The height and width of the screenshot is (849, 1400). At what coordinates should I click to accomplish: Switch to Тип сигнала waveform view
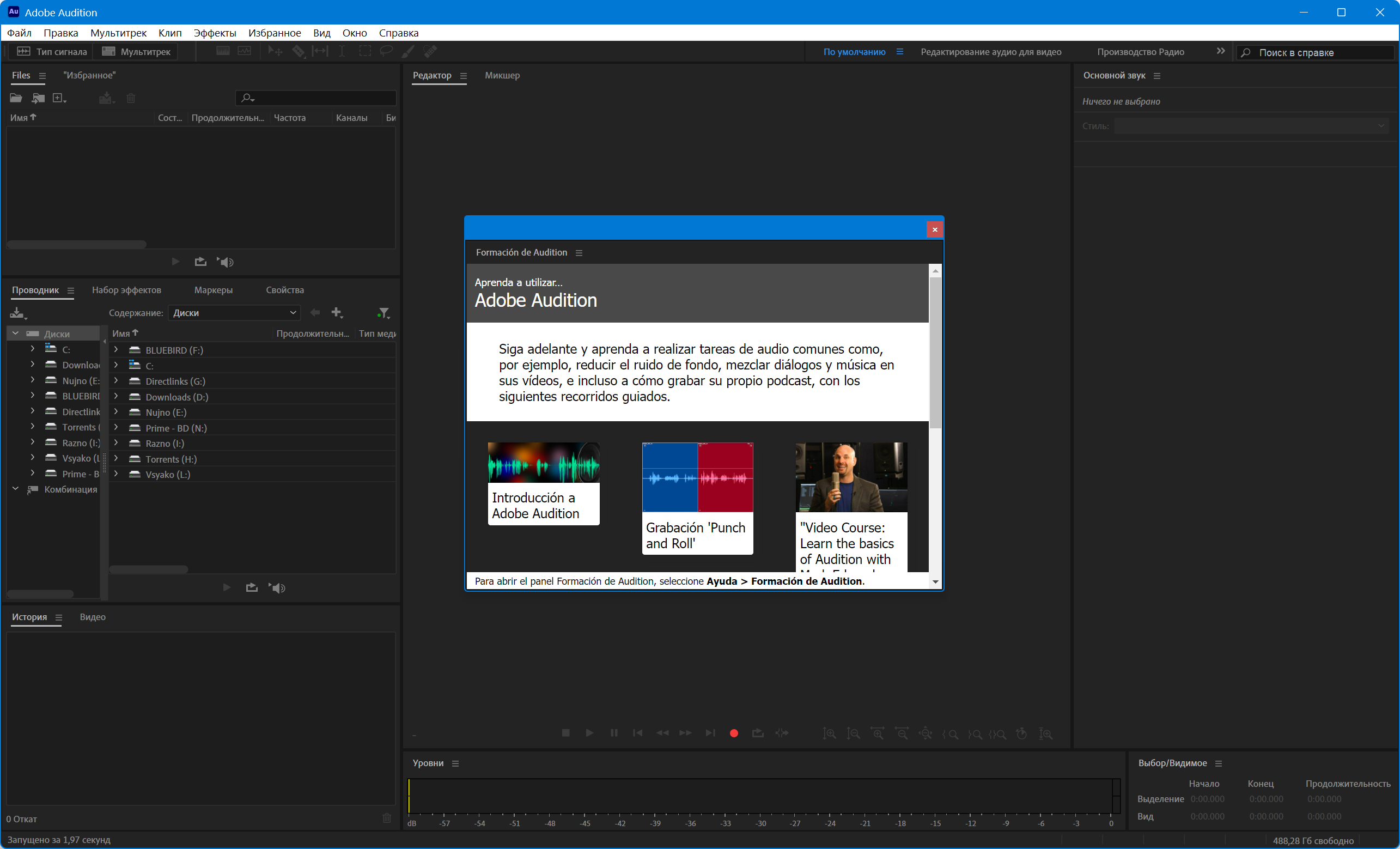pyautogui.click(x=52, y=52)
